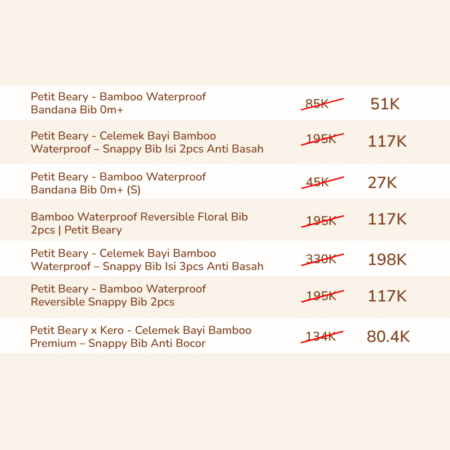Viewport: 450px width, 450px height.
Task: Click the 80.4K discounted price
Action: [388, 337]
